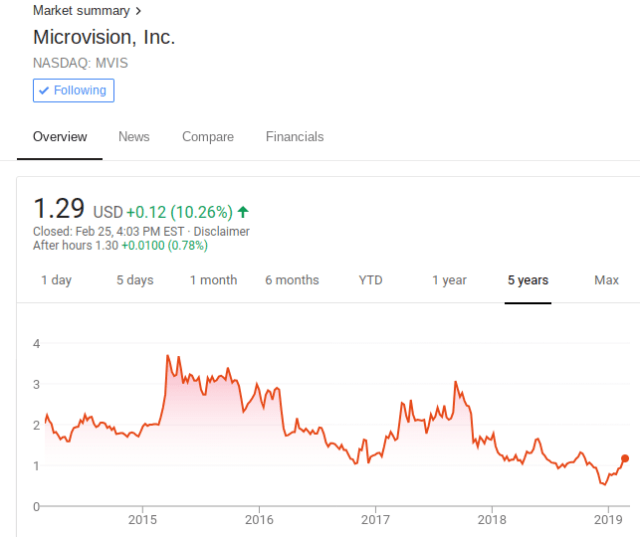The height and width of the screenshot is (537, 640).
Task: Toggle the Following button for Microvision
Action: tap(74, 90)
